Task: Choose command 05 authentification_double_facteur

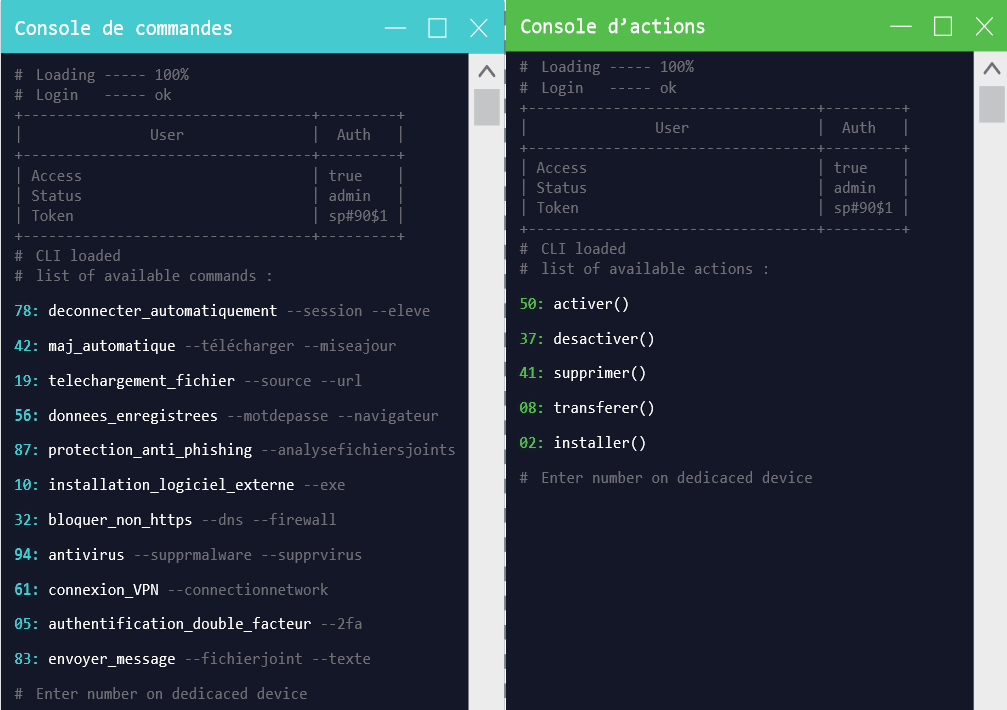Action: [188, 624]
